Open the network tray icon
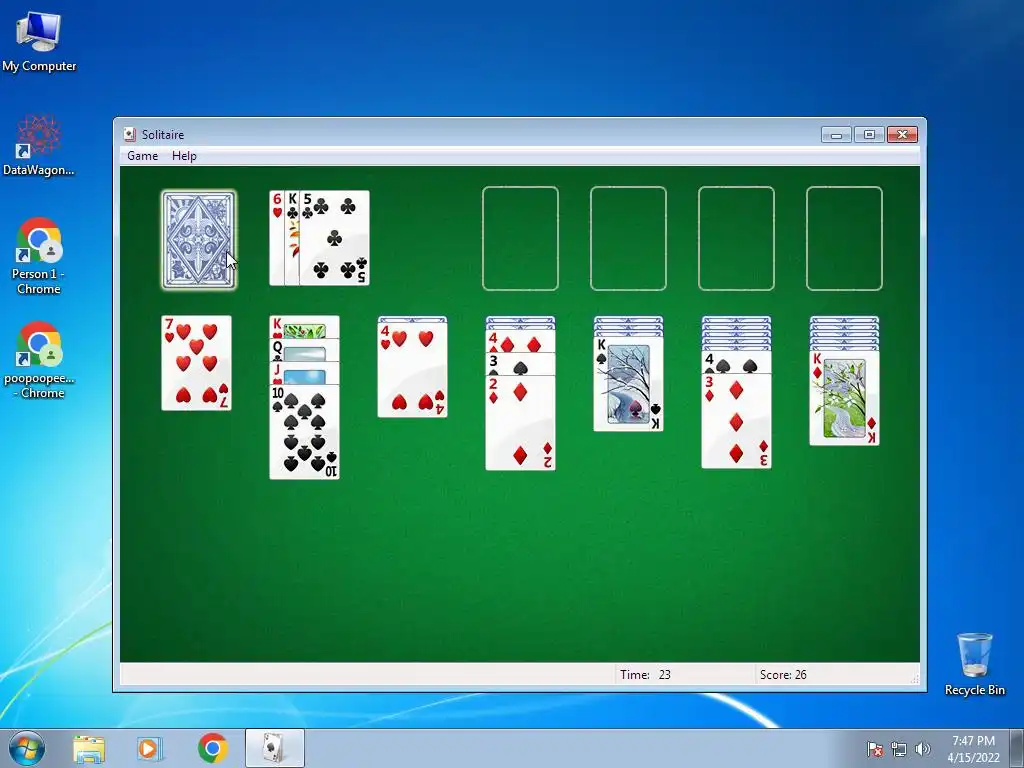The width and height of the screenshot is (1024, 768). (899, 749)
